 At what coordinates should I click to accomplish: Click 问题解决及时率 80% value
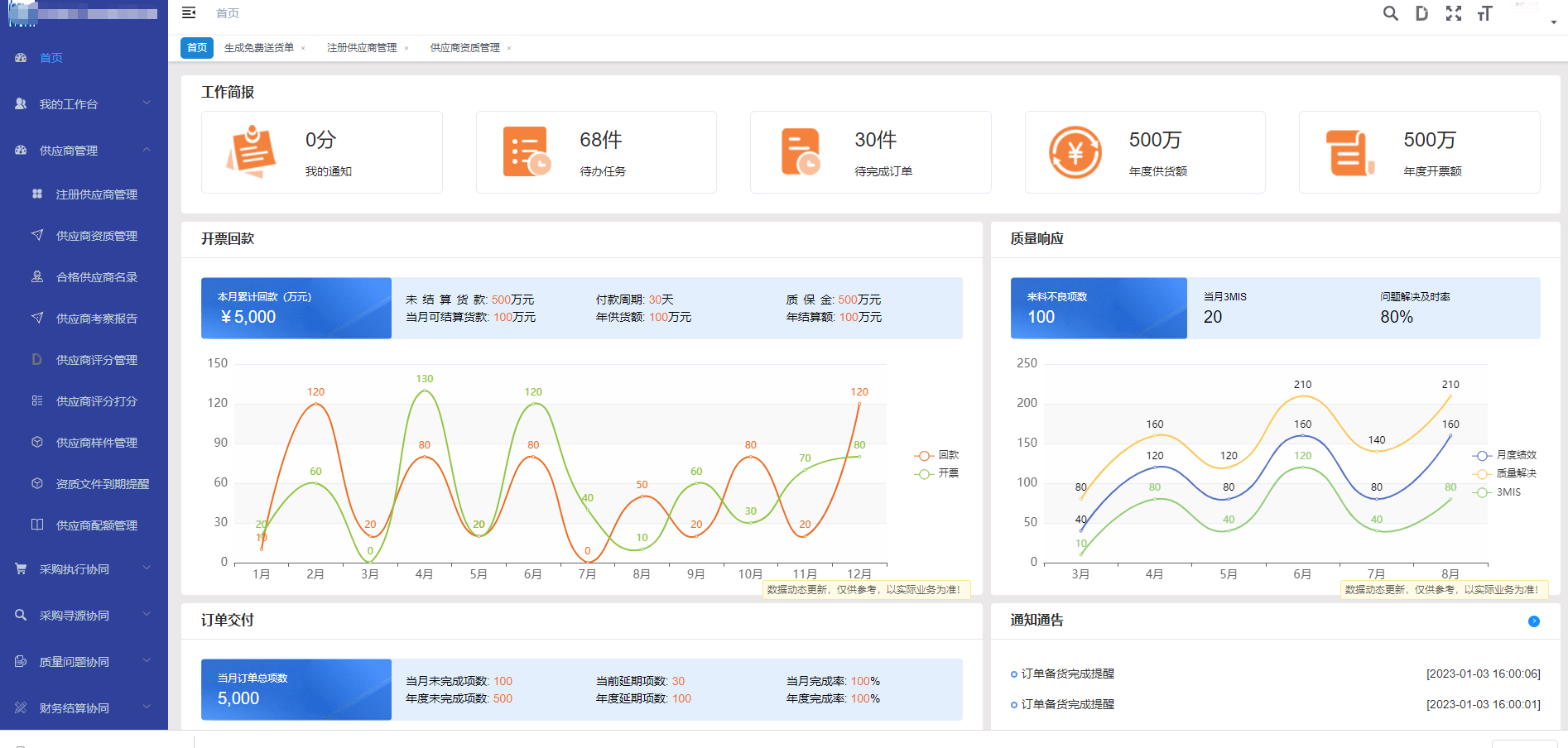(x=1397, y=317)
